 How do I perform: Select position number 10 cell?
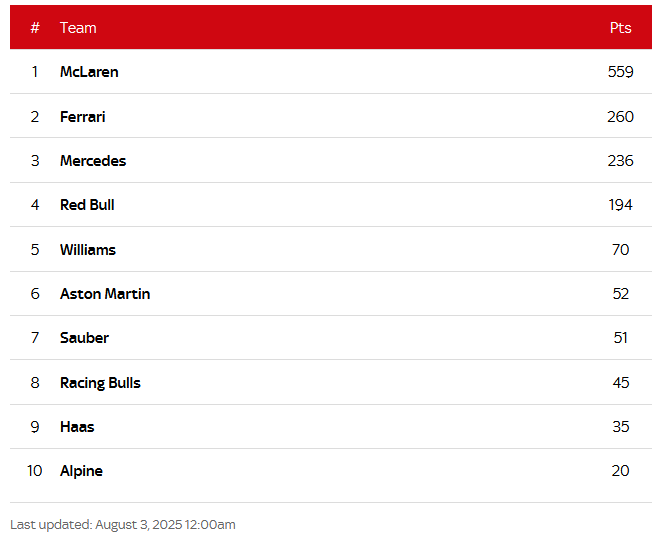pyautogui.click(x=34, y=471)
